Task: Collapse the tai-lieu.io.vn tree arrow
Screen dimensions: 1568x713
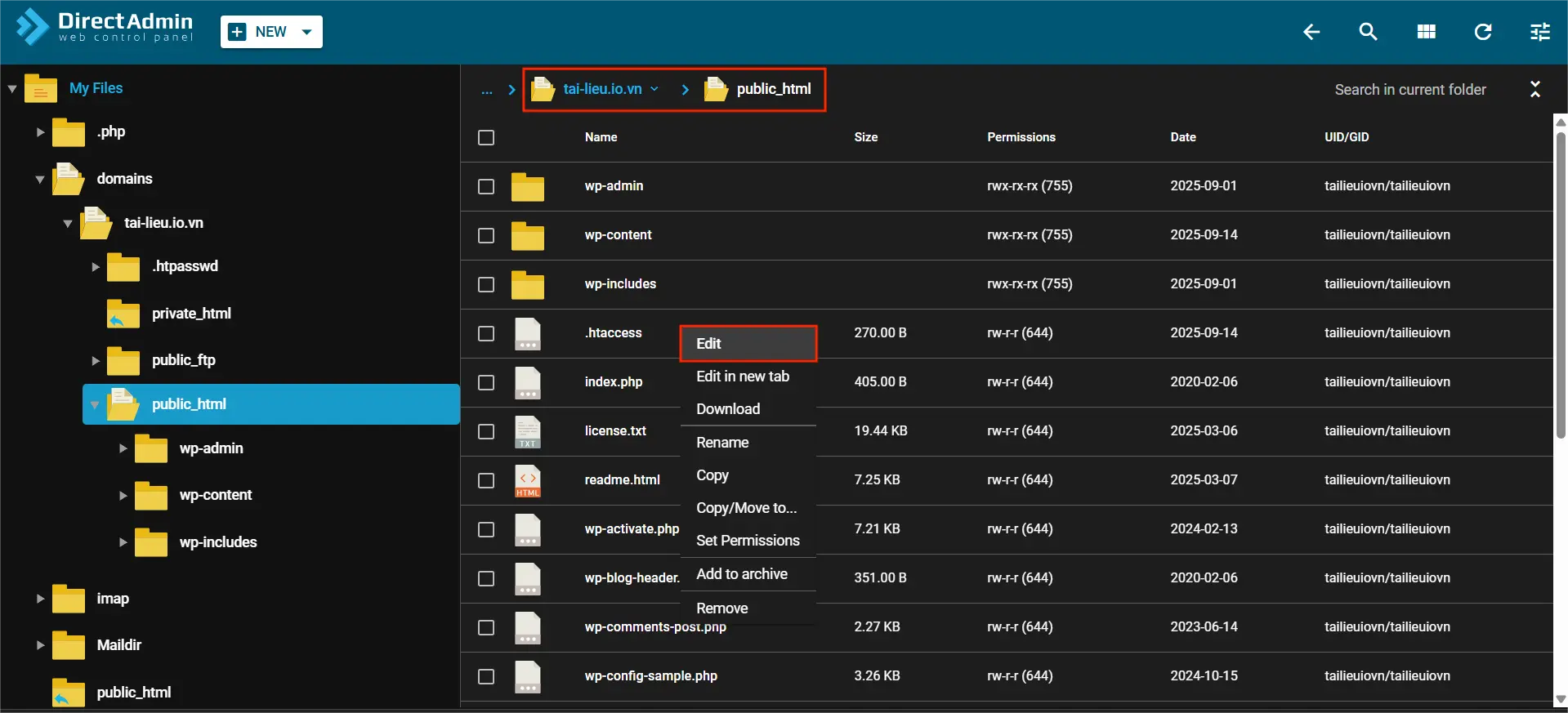Action: (68, 223)
